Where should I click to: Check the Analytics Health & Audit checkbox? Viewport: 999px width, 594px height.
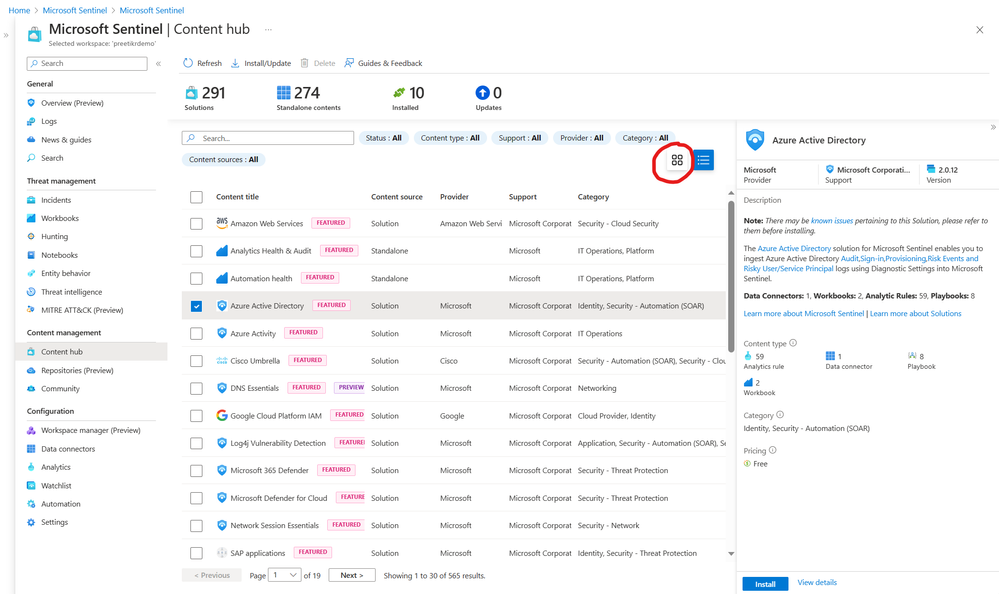tap(196, 251)
